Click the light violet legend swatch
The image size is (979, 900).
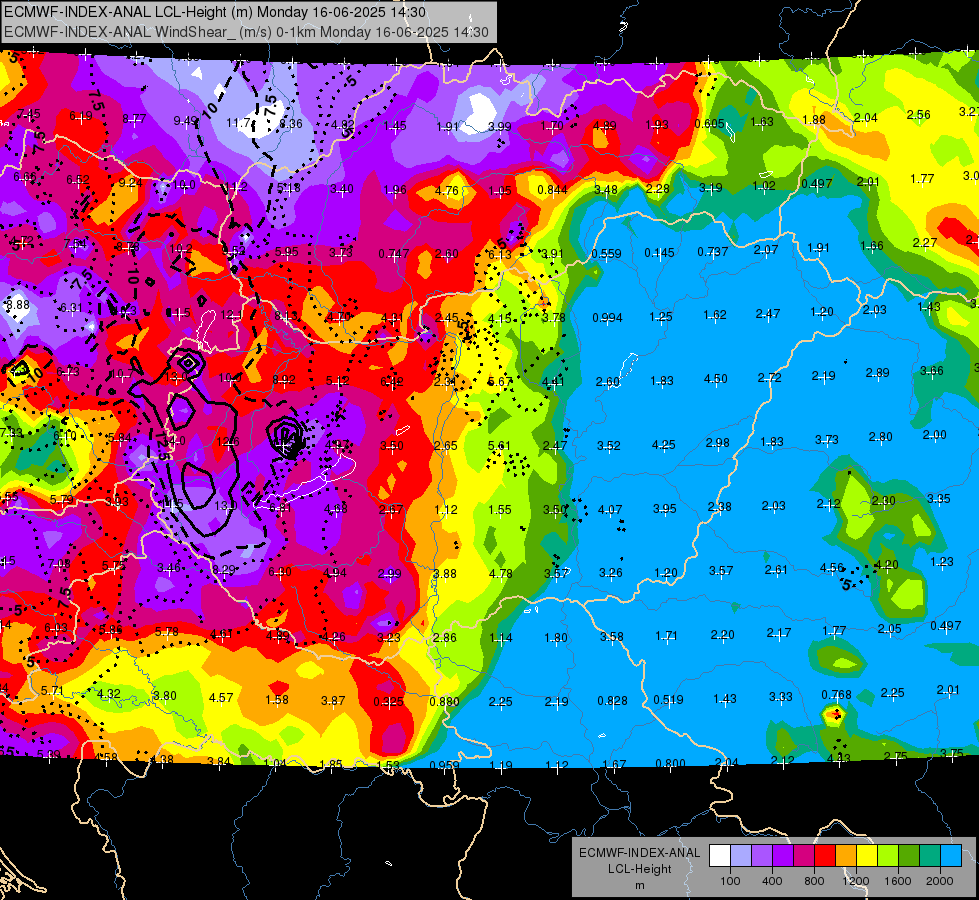762,856
